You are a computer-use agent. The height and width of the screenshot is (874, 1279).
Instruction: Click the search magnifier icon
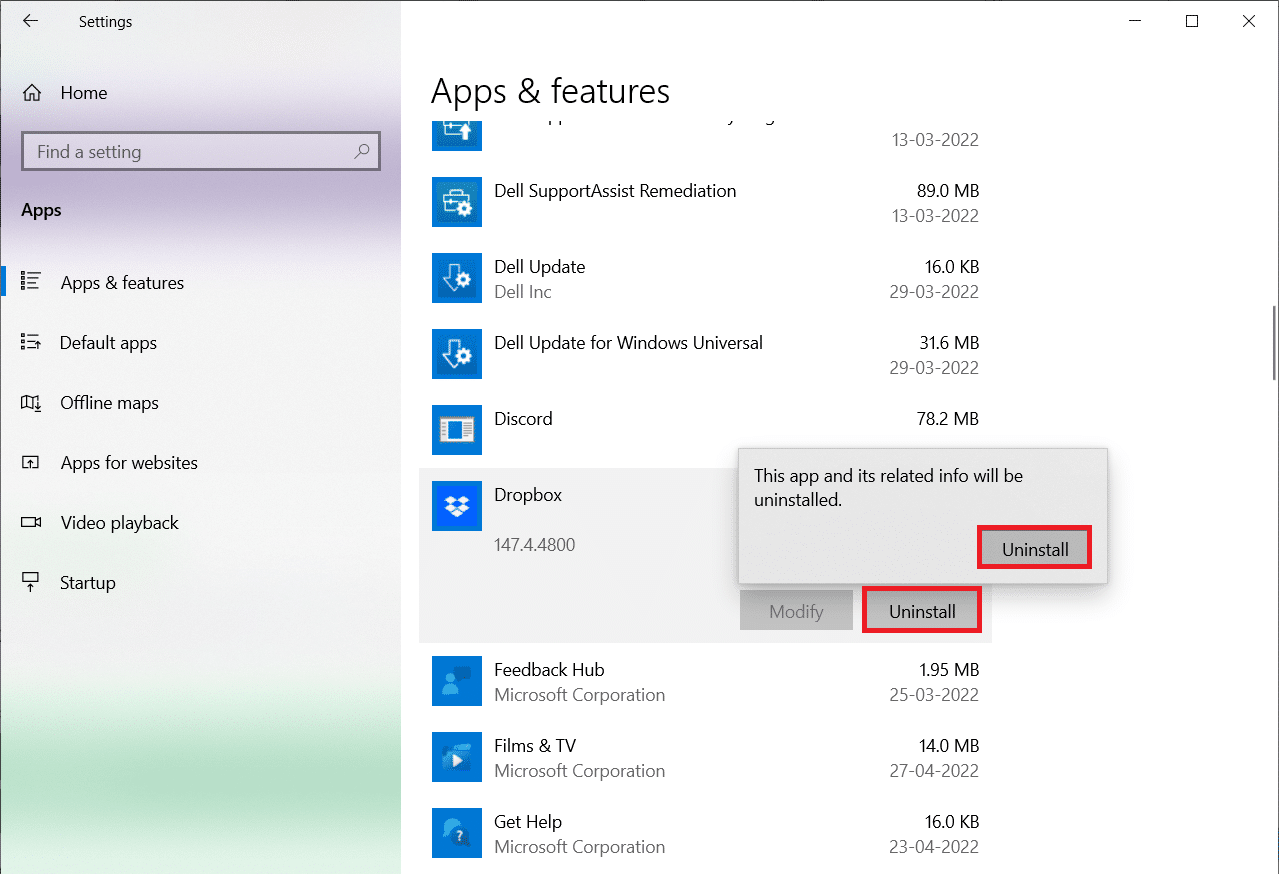point(361,151)
